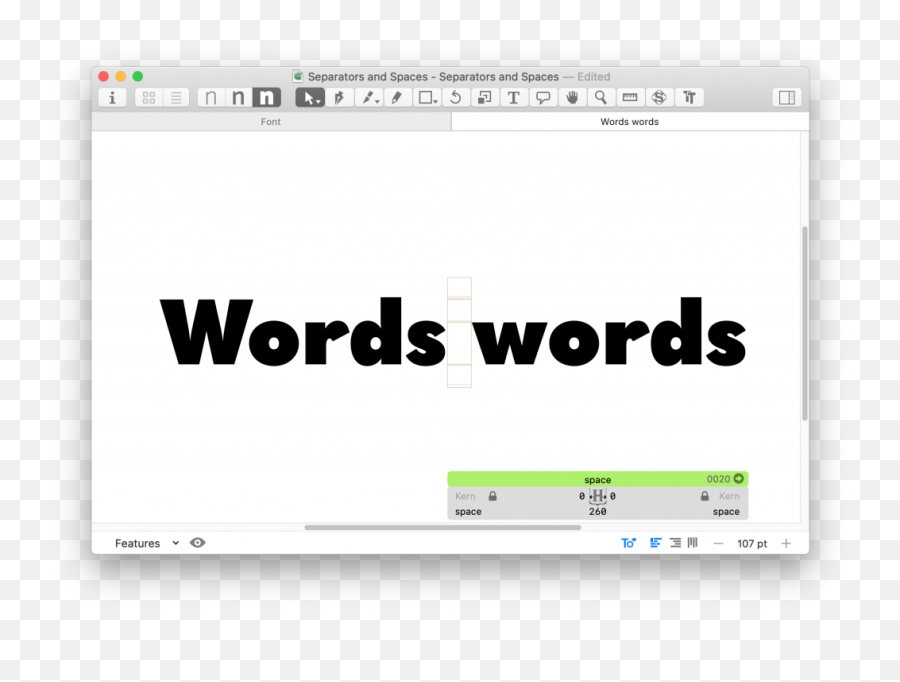Select the Zoom magnifier tool
Screen dimensions: 900x682
coord(601,98)
